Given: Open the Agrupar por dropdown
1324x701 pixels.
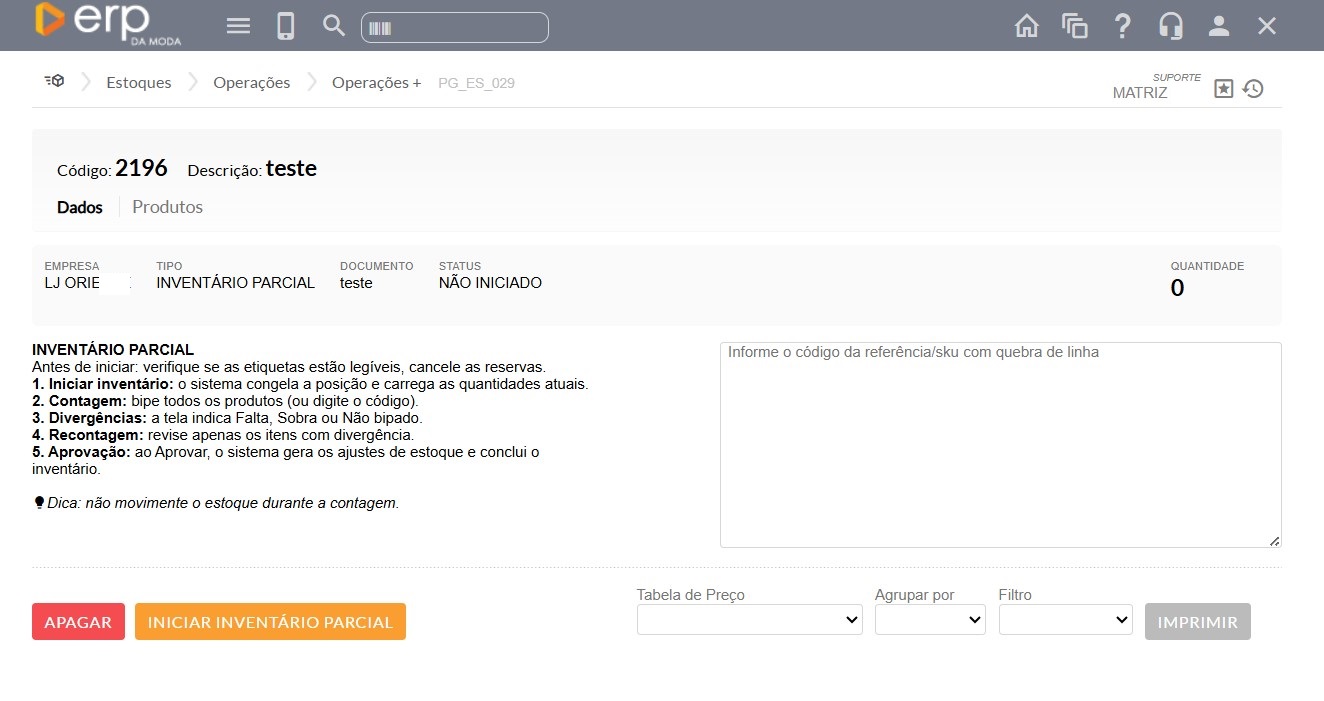Looking at the screenshot, I should click(x=930, y=620).
